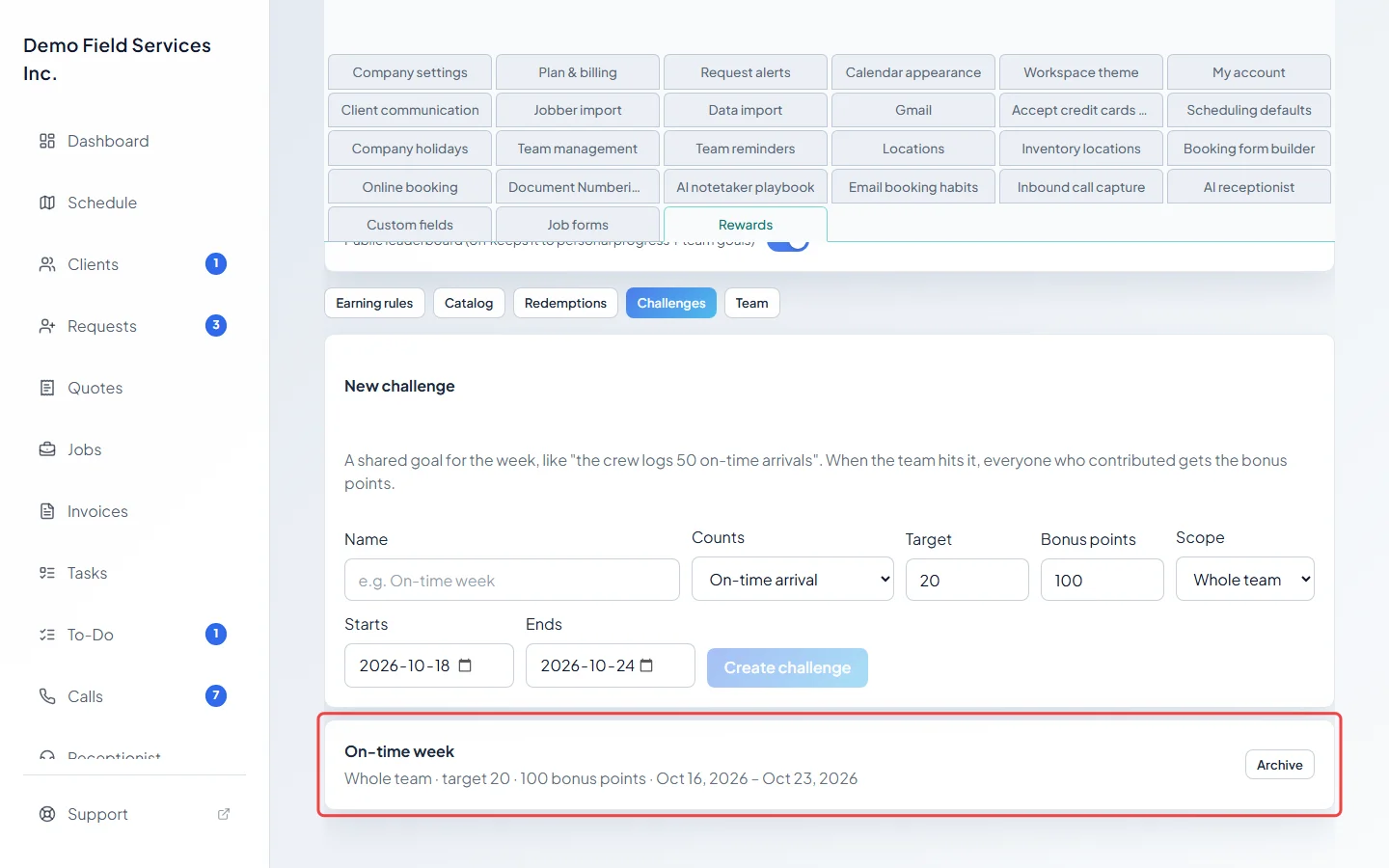The height and width of the screenshot is (868, 1389).
Task: Open the Scheduling defaults tab
Action: coord(1249,110)
